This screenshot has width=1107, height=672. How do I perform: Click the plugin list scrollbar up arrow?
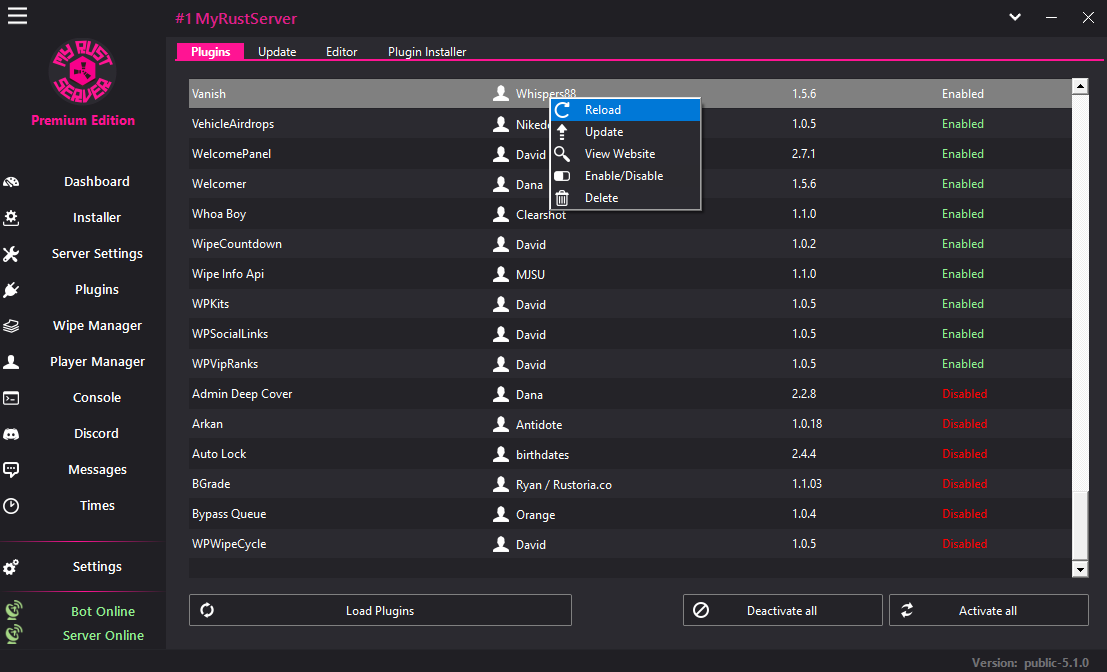pyautogui.click(x=1079, y=86)
